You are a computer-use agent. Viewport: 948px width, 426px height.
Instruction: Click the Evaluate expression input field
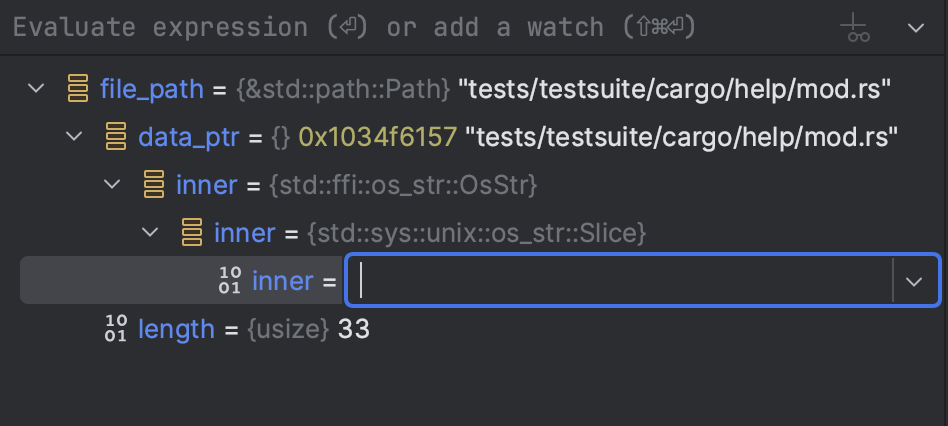click(x=423, y=28)
